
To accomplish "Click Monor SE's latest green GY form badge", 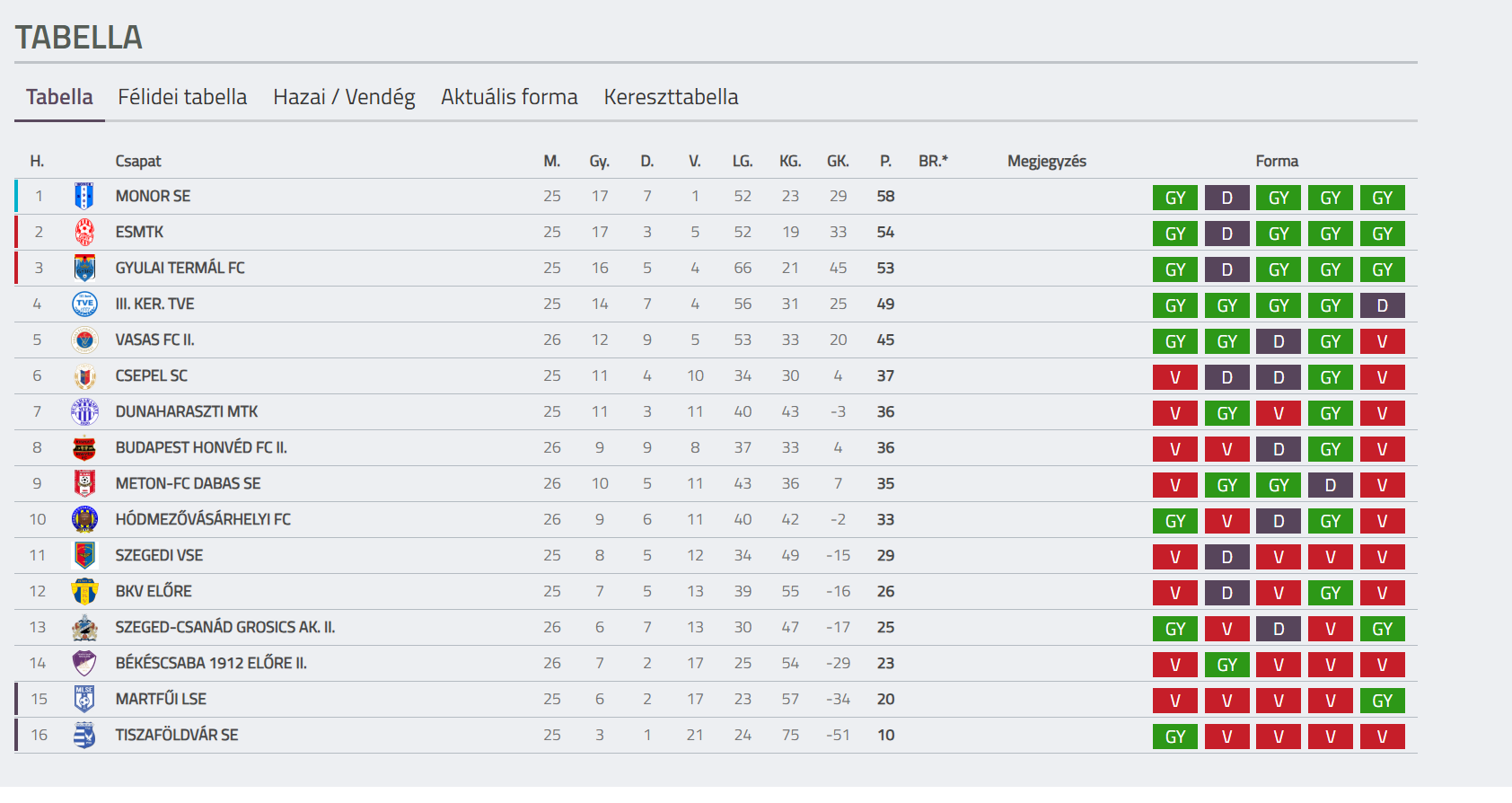I will [x=1382, y=198].
